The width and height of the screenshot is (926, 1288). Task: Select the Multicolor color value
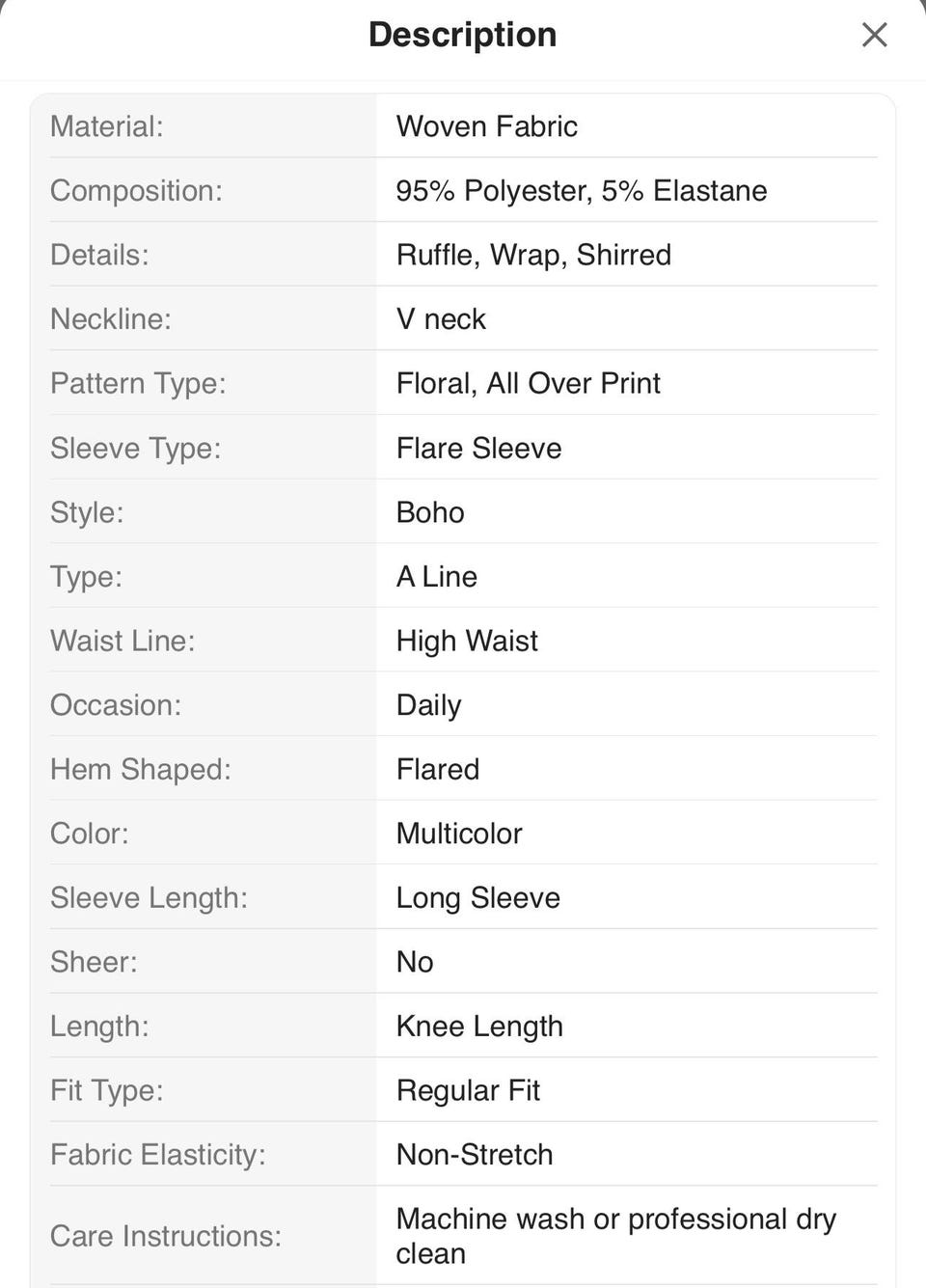click(459, 834)
